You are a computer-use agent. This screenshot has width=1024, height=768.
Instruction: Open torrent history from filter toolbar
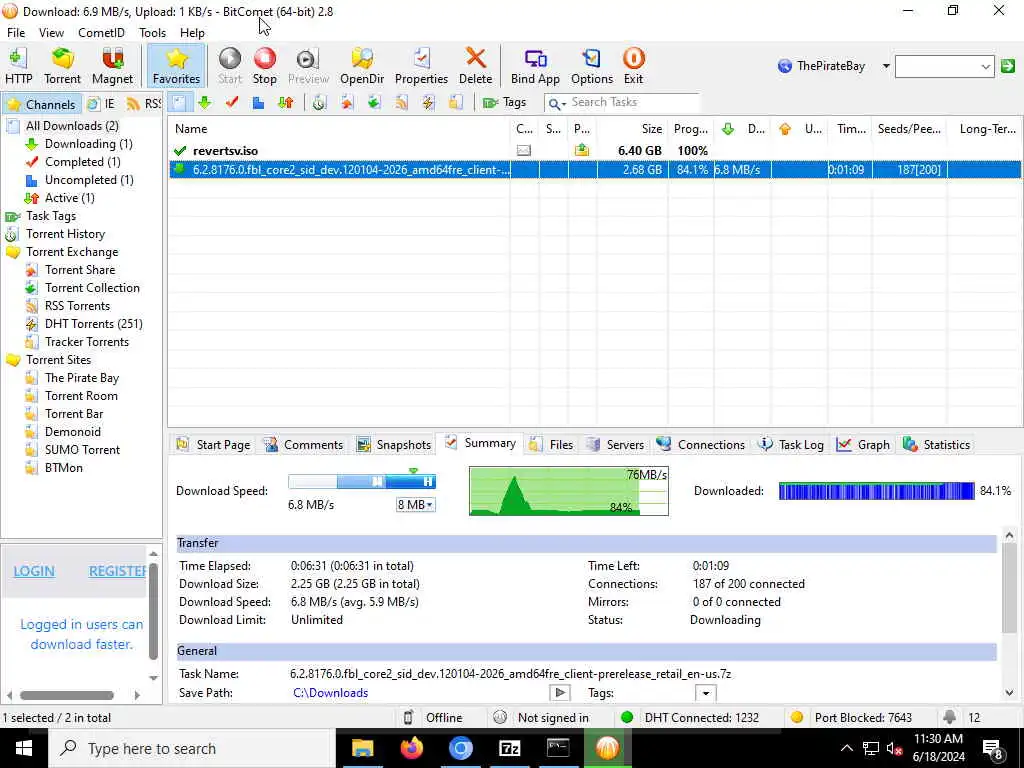pyautogui.click(x=319, y=103)
